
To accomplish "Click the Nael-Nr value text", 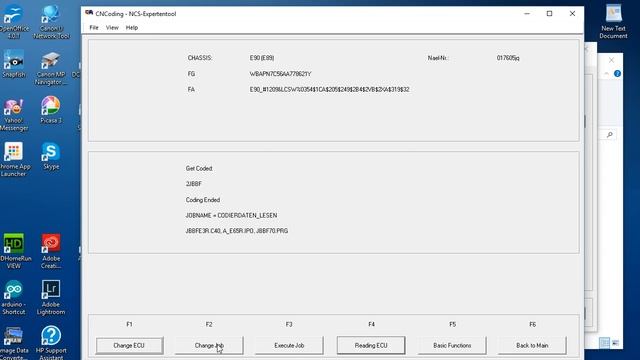I will [x=508, y=58].
